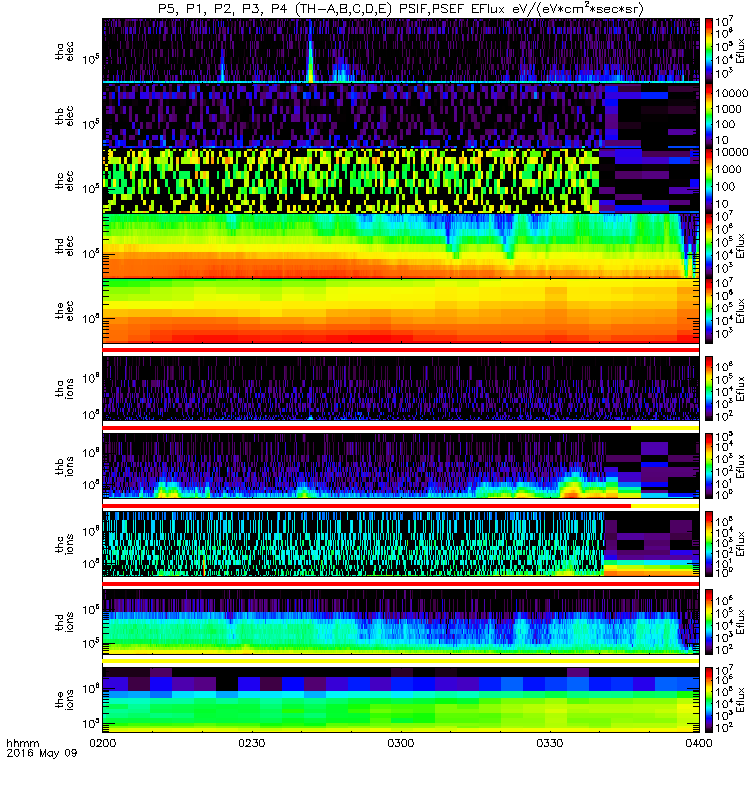This screenshot has width=750, height=800.
Task: Click the color bar beside the 'the elec' panel
Action: pos(709,311)
